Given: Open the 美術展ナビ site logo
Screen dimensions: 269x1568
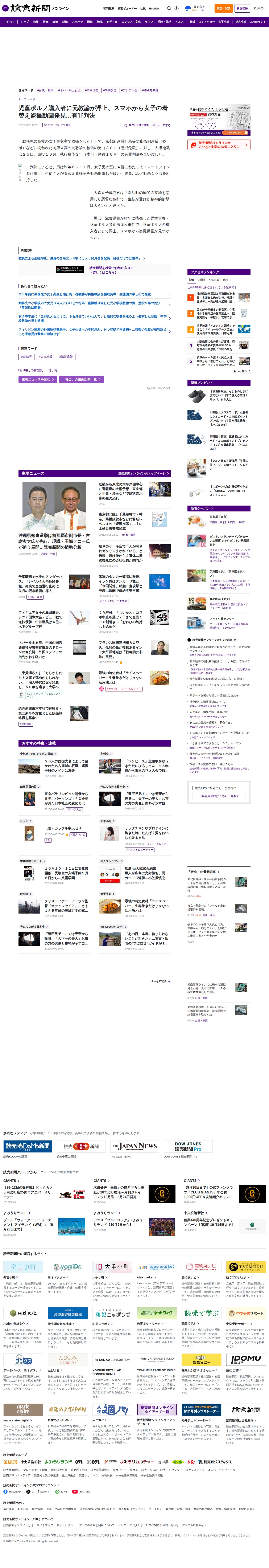Looking at the screenshot, I should (x=202, y=1267).
